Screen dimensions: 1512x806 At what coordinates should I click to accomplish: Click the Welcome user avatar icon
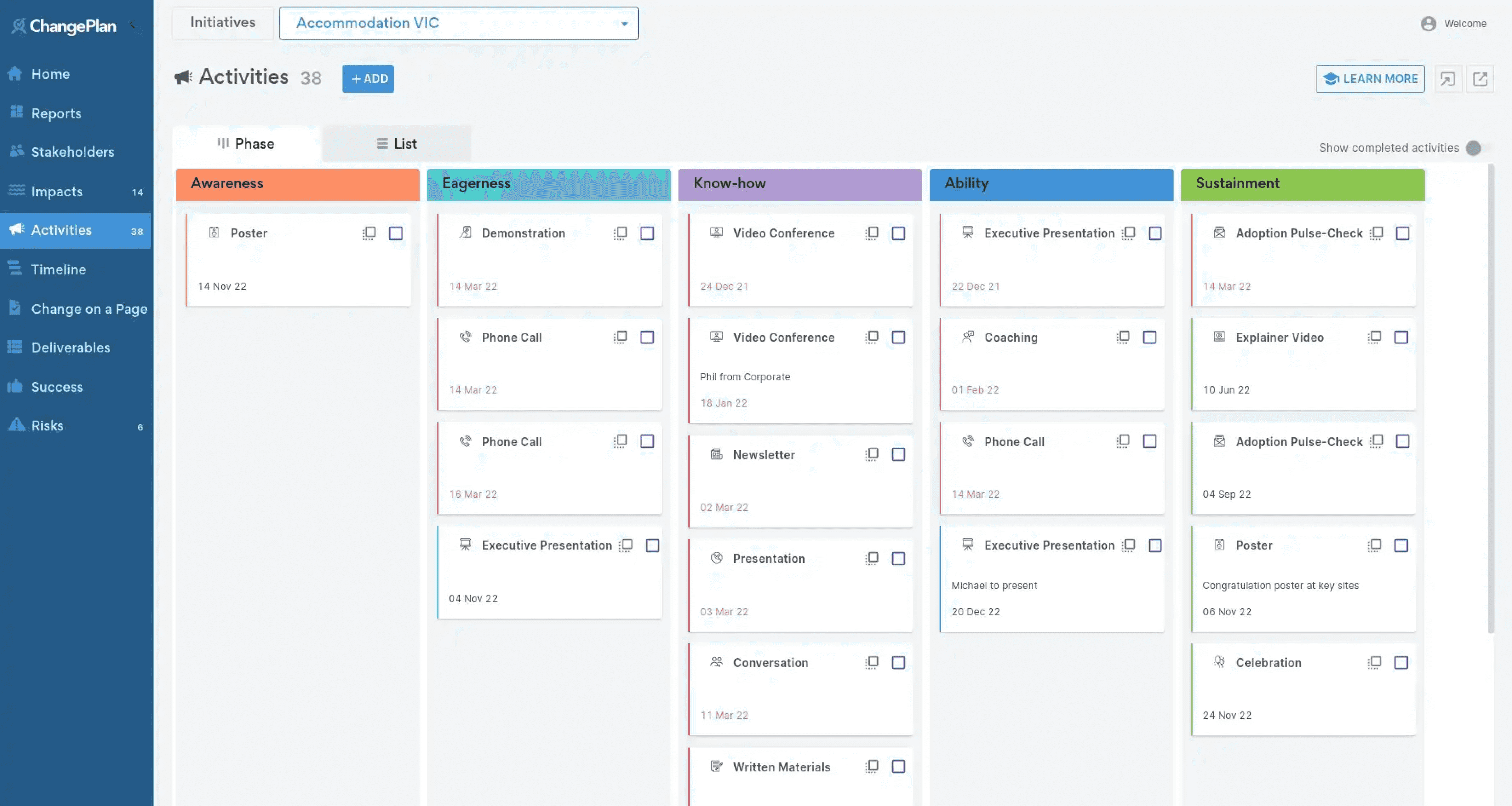(x=1428, y=24)
